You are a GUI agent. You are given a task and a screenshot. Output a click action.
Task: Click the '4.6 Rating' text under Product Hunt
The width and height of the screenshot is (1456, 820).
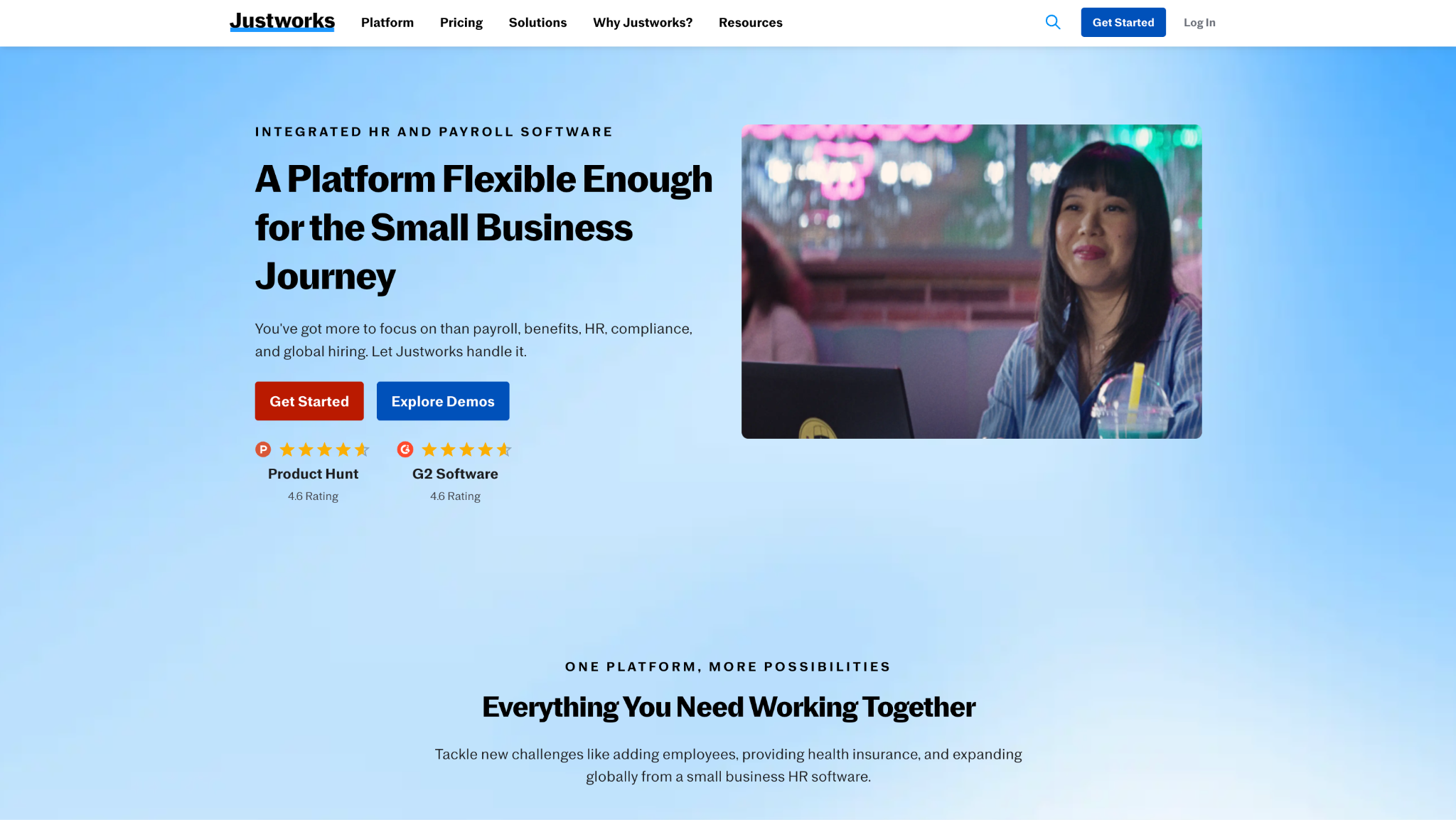313,496
